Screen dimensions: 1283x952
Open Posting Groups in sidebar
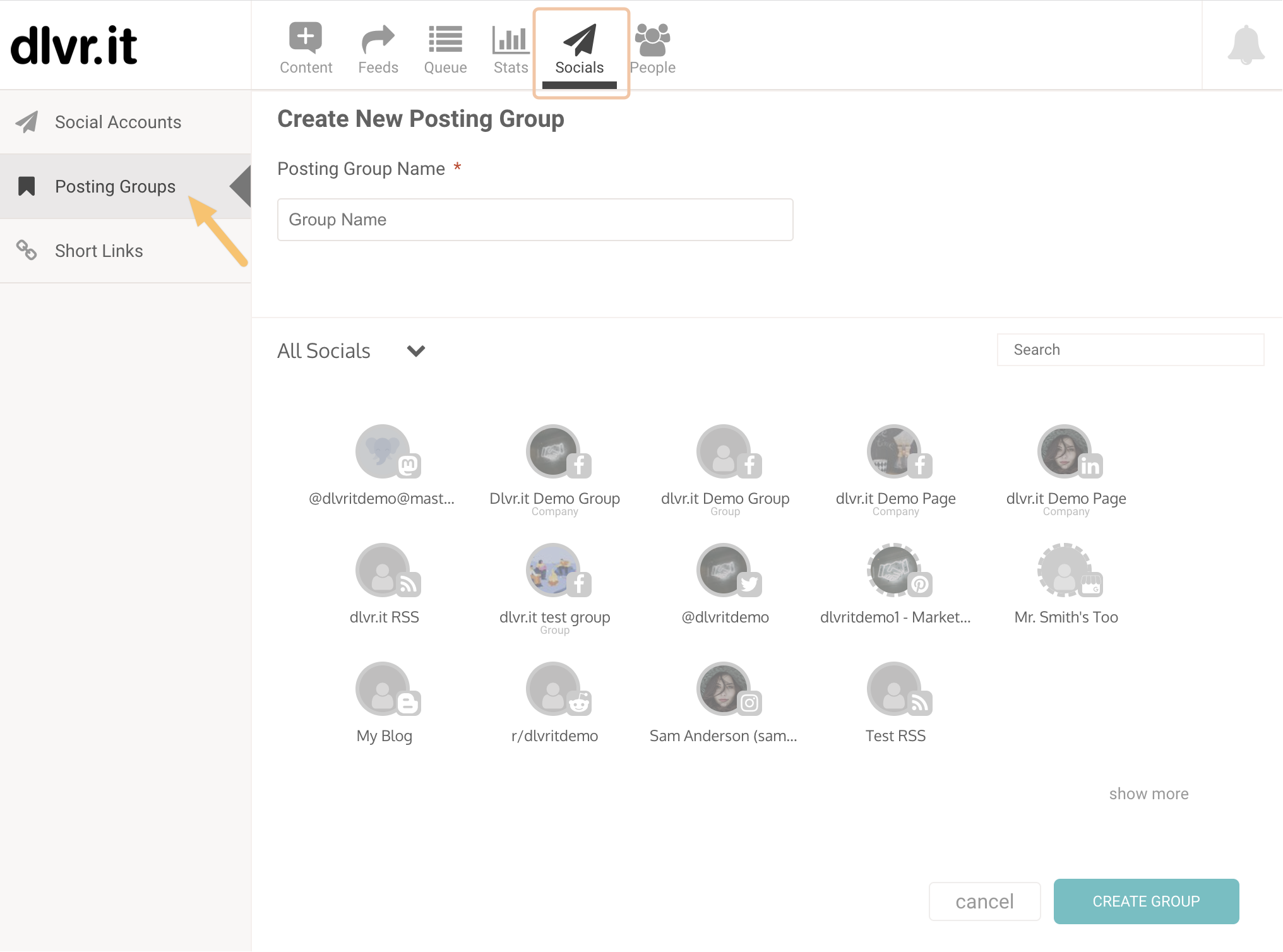pyautogui.click(x=126, y=186)
